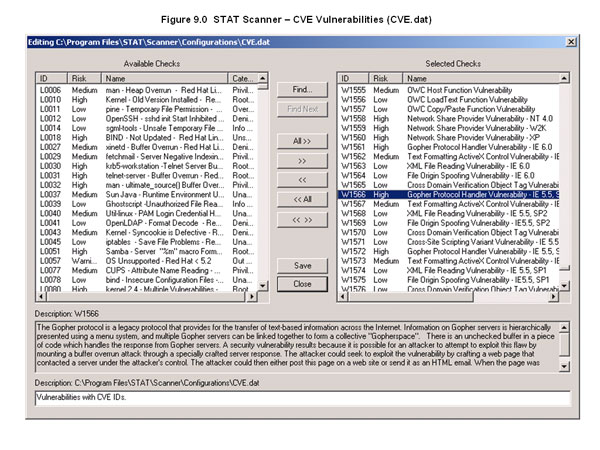Click the Find... button
The image size is (600, 450).
click(302, 90)
